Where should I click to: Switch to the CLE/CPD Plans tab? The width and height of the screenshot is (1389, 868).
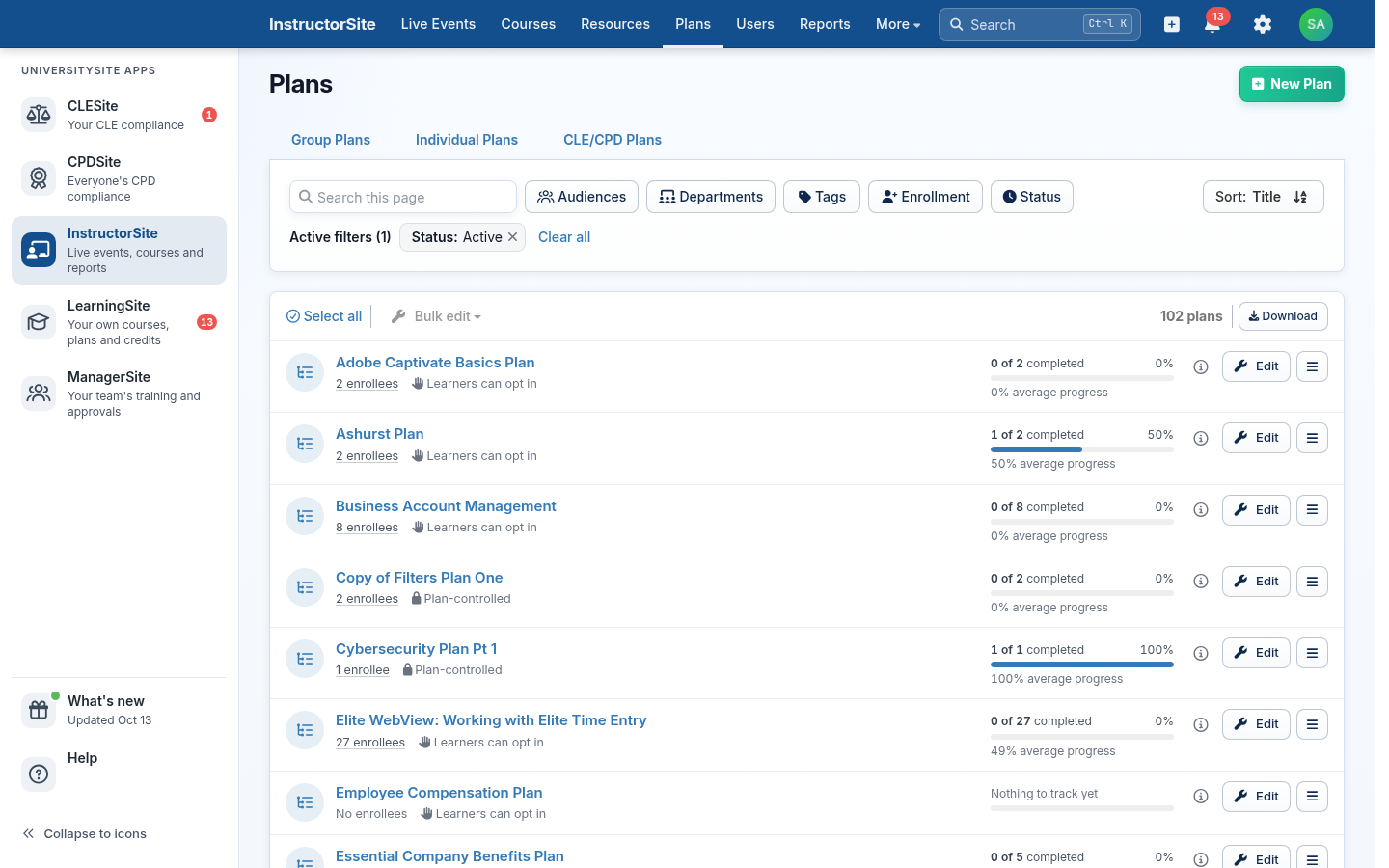pos(613,140)
